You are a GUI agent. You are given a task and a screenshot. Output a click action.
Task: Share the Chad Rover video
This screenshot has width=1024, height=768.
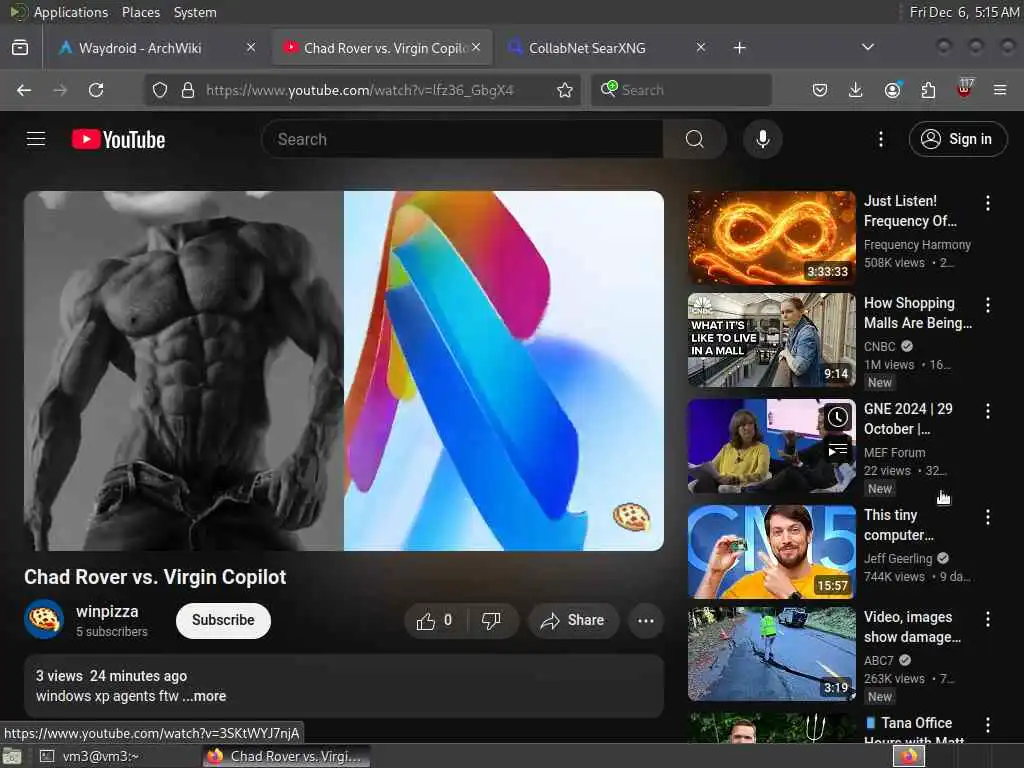[572, 620]
